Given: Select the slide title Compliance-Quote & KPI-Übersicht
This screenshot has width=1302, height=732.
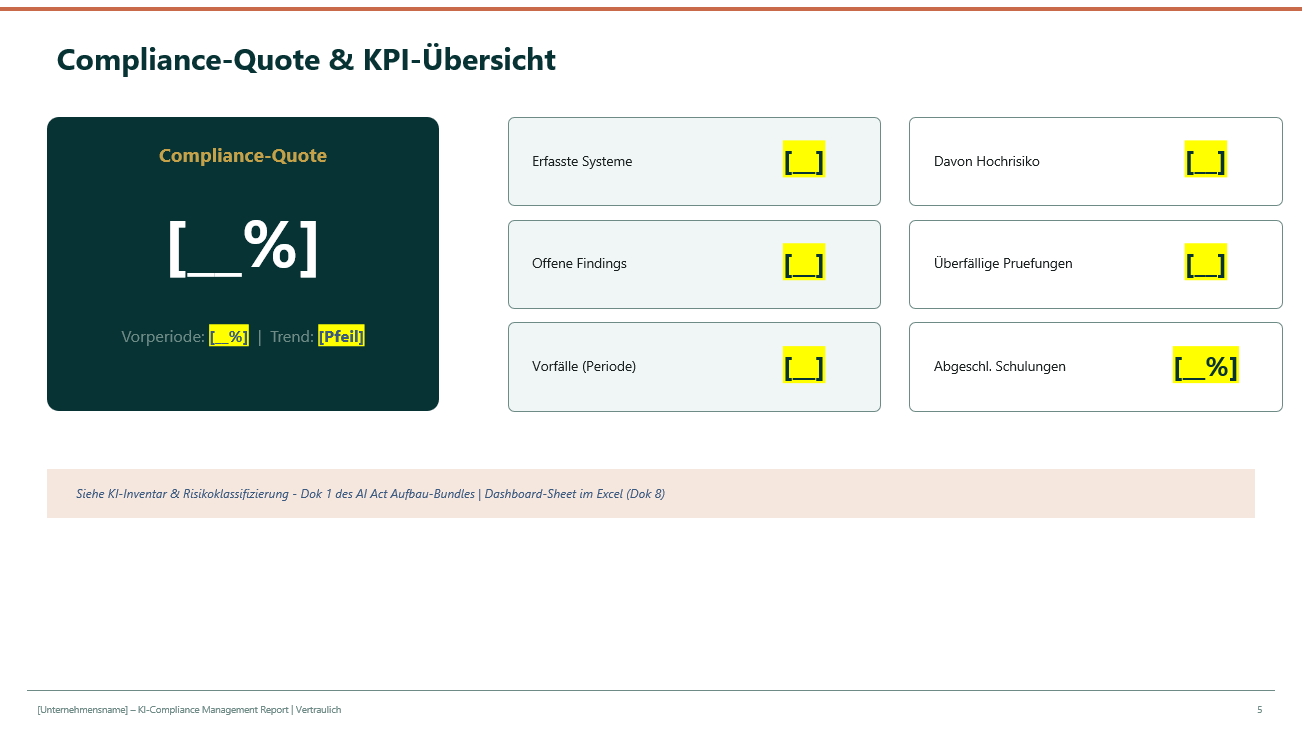Looking at the screenshot, I should 306,59.
